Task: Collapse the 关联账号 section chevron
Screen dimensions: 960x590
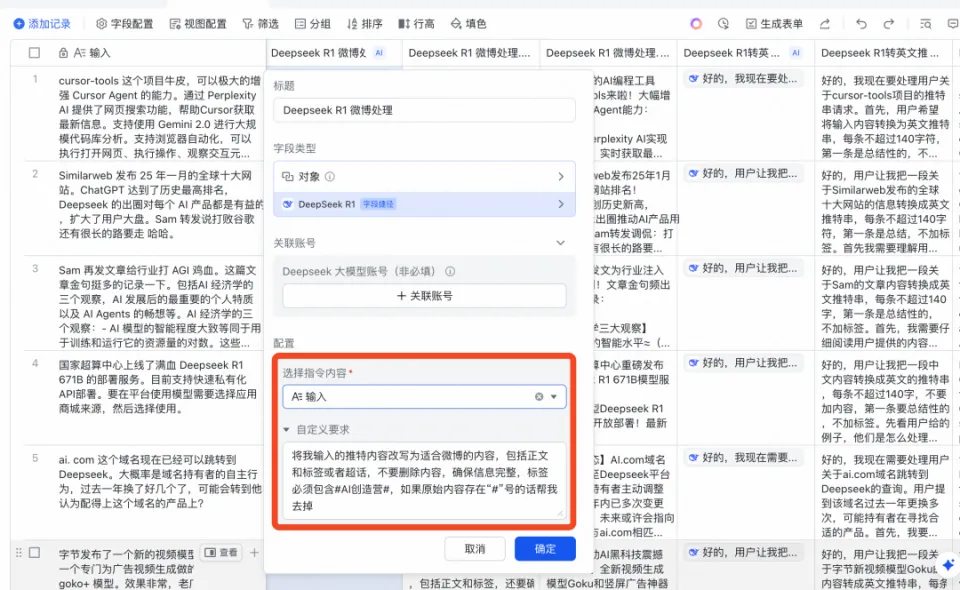Action: (x=560, y=243)
